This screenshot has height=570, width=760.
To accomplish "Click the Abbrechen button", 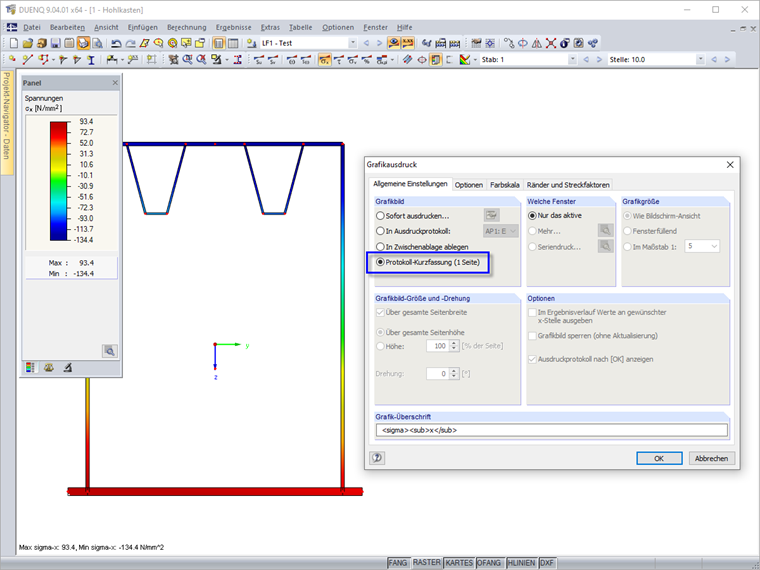I will click(x=712, y=458).
